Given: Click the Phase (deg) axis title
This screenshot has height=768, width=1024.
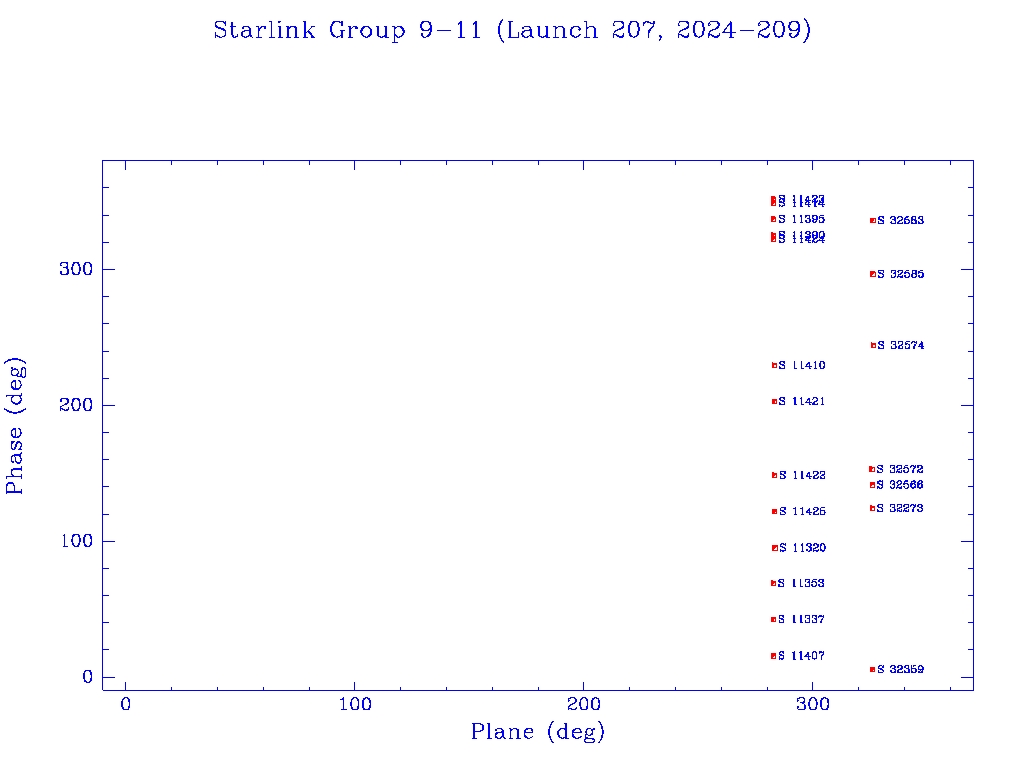Looking at the screenshot, I should [14, 426].
